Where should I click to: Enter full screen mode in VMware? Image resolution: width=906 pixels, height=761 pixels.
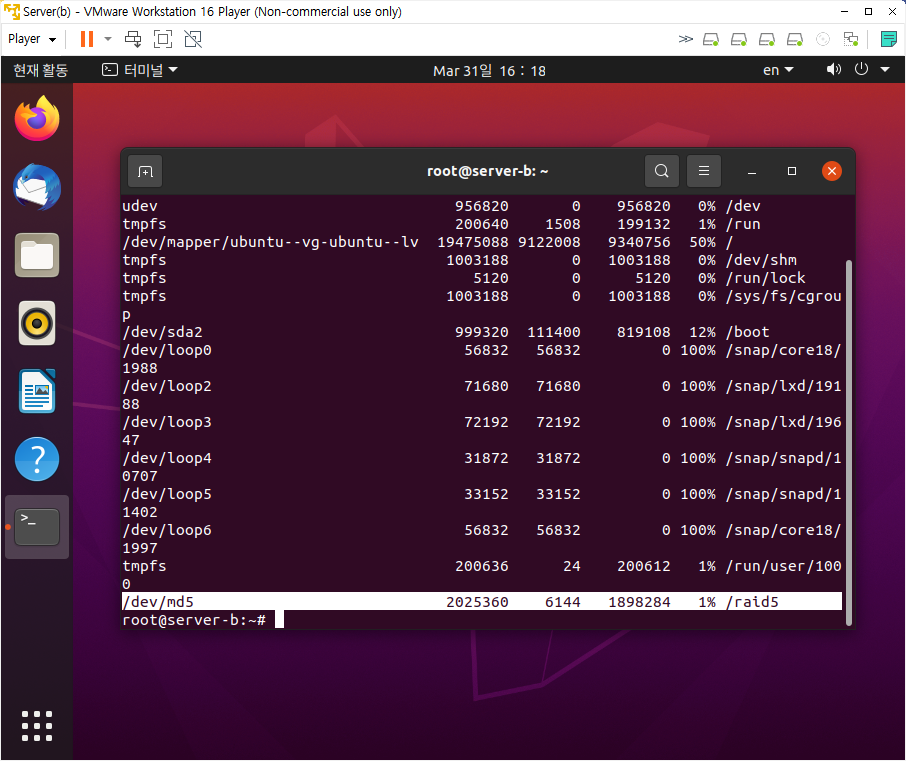click(163, 39)
